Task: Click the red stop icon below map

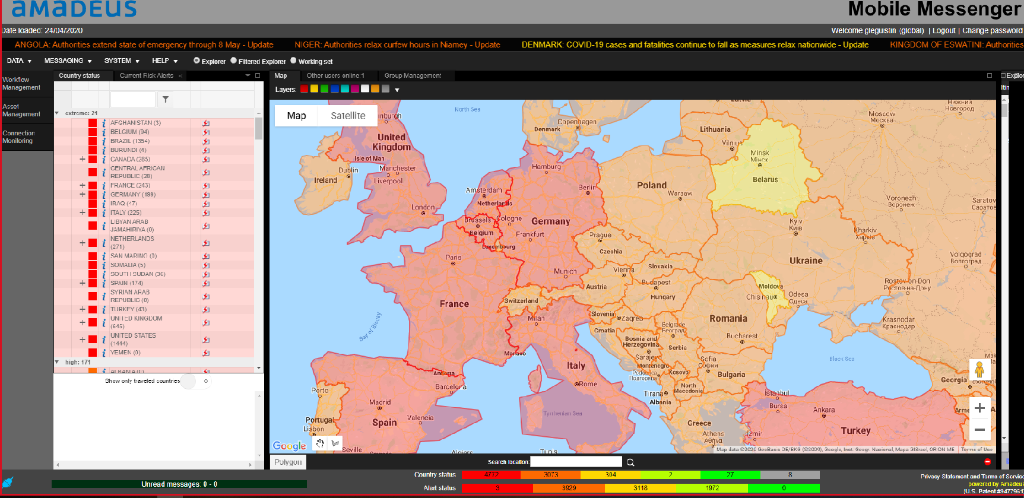Action: (988, 462)
